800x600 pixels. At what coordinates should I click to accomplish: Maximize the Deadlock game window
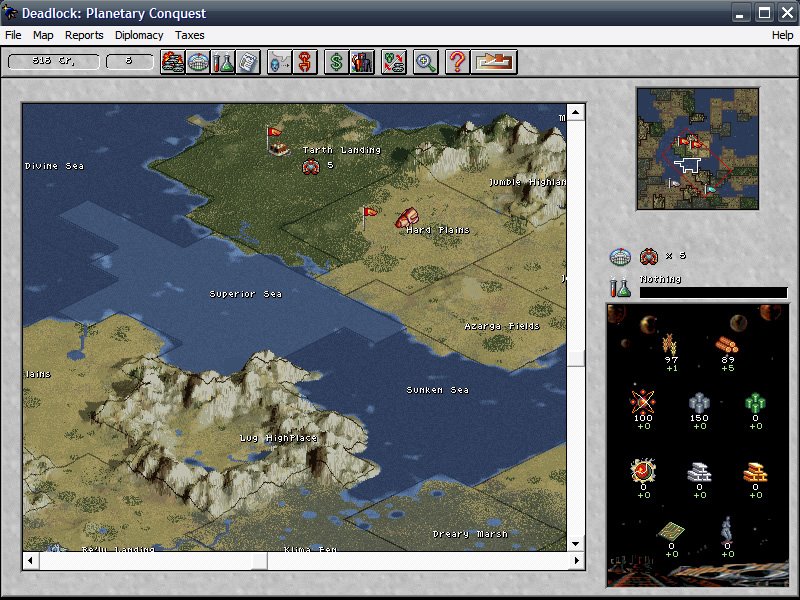(x=764, y=13)
